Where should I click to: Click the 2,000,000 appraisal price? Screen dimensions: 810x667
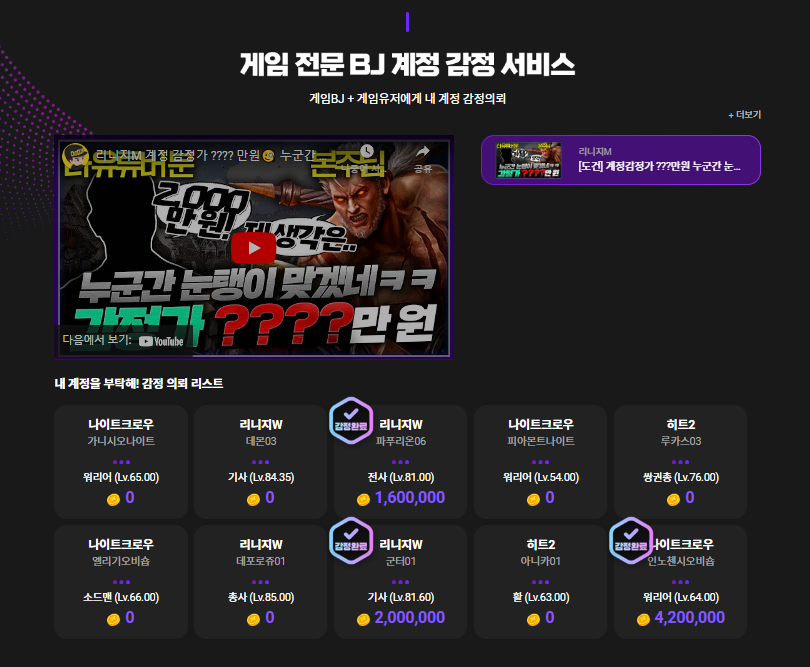(x=410, y=617)
